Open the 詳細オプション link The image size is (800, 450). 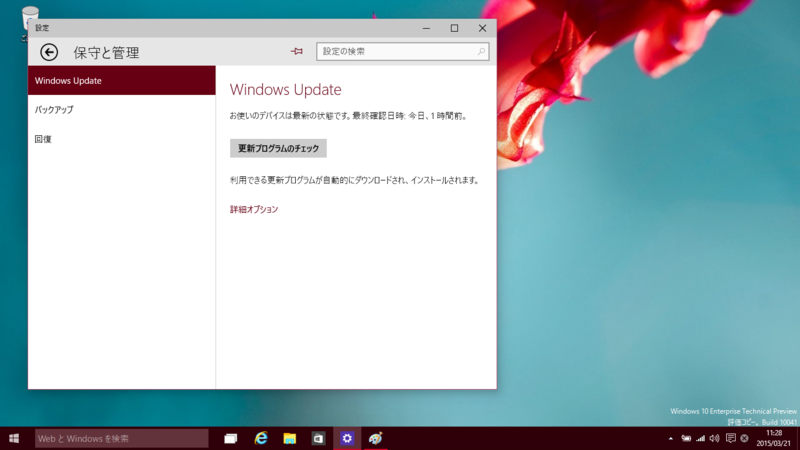(x=254, y=209)
